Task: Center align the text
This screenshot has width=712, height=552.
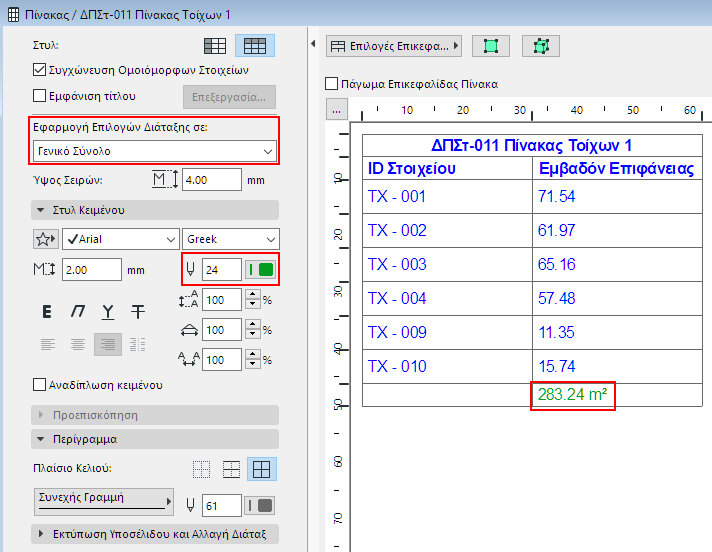Action: click(78, 345)
